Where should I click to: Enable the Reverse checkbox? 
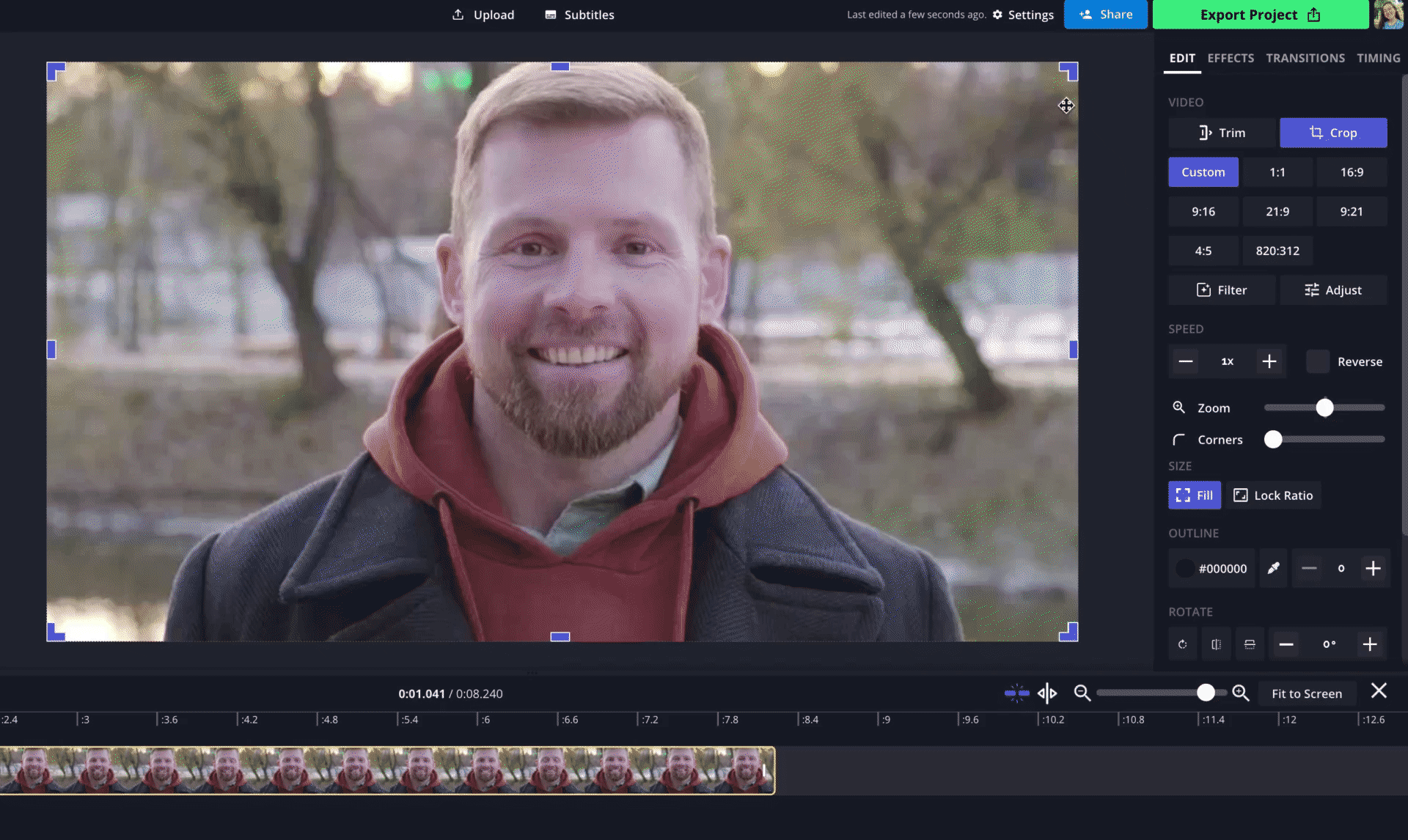point(1318,361)
